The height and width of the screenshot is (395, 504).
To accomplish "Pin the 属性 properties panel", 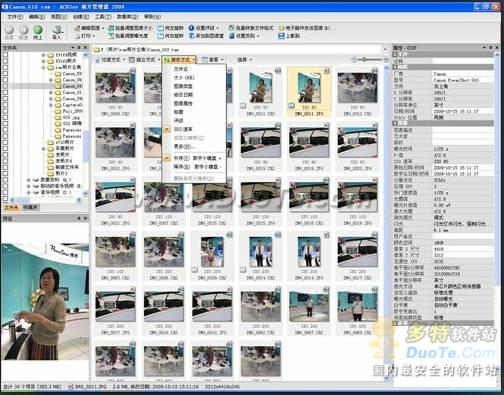I will coord(491,48).
